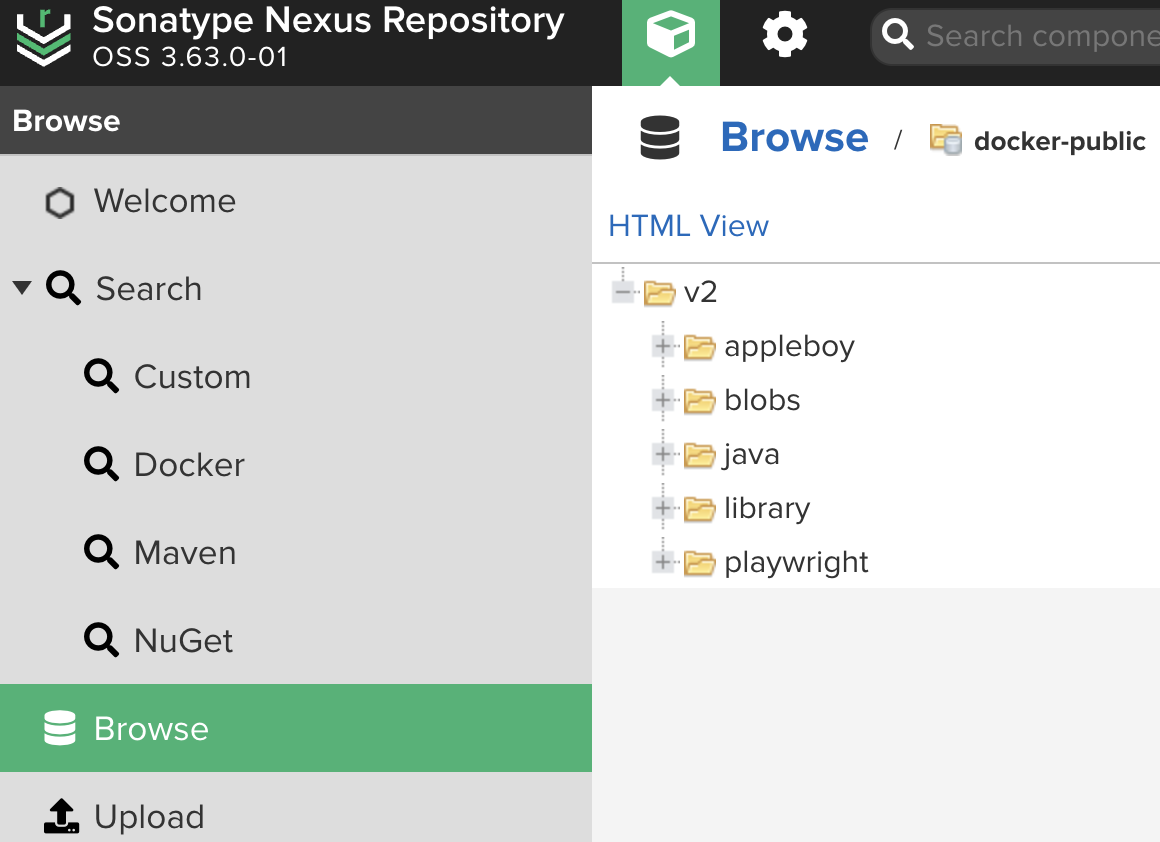Click the Sonatype Nexus logo

pyautogui.click(x=44, y=38)
